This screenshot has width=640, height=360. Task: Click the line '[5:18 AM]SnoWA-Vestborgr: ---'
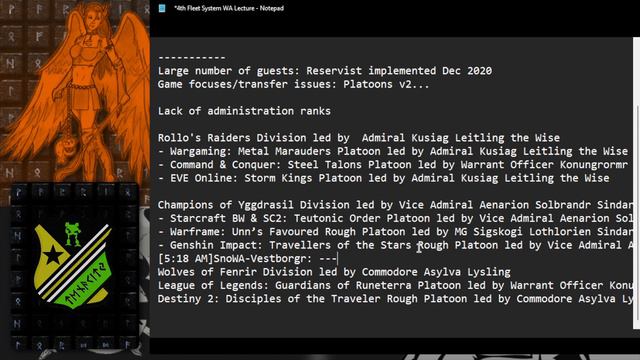(247, 259)
